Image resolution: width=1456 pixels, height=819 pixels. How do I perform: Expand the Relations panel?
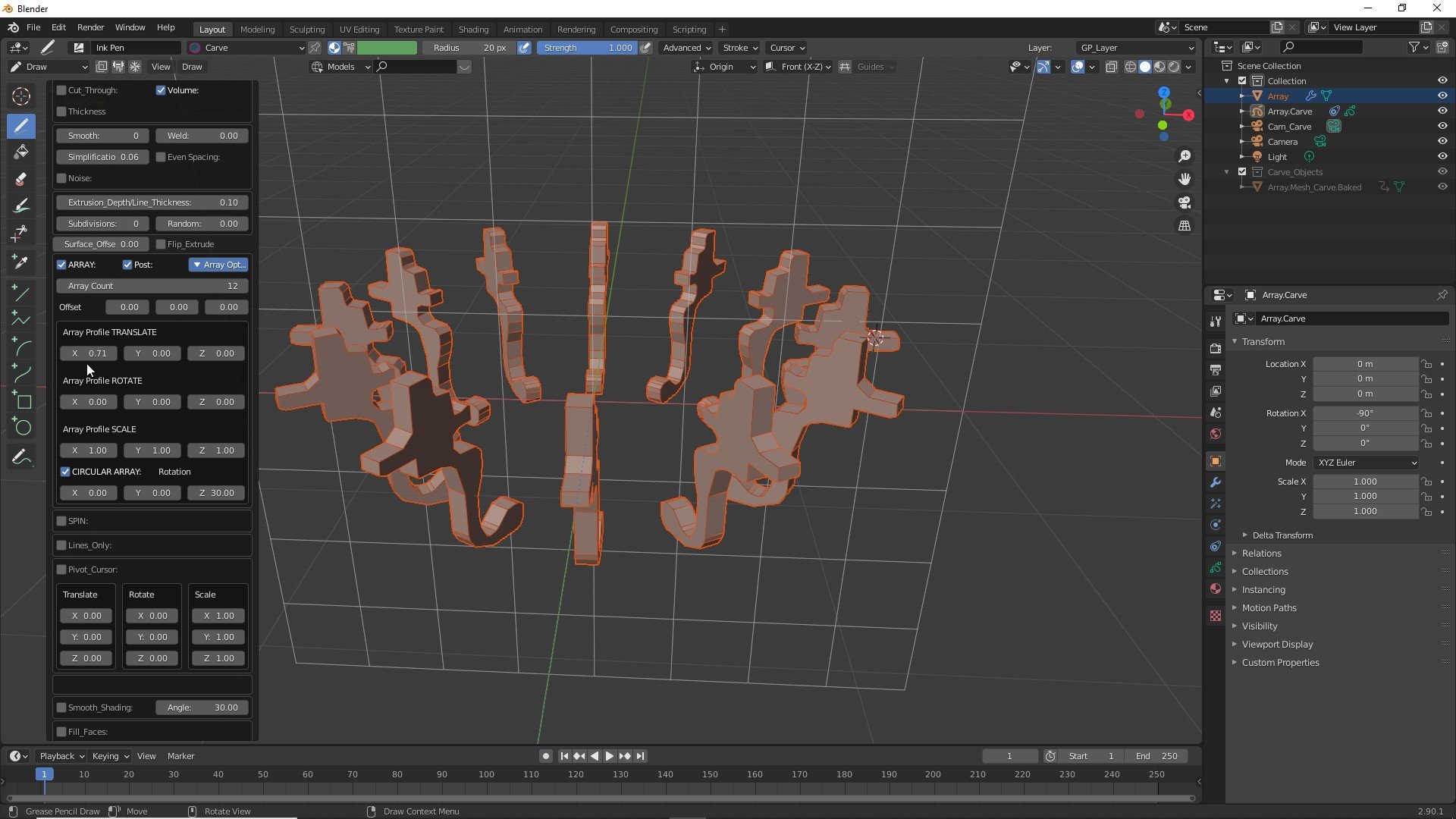(1261, 554)
